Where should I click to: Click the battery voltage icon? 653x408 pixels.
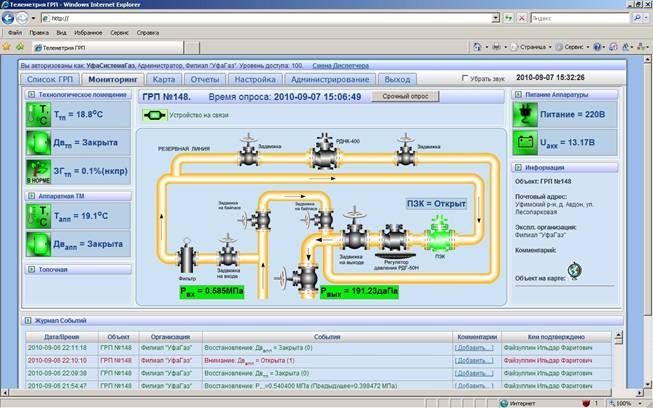525,142
